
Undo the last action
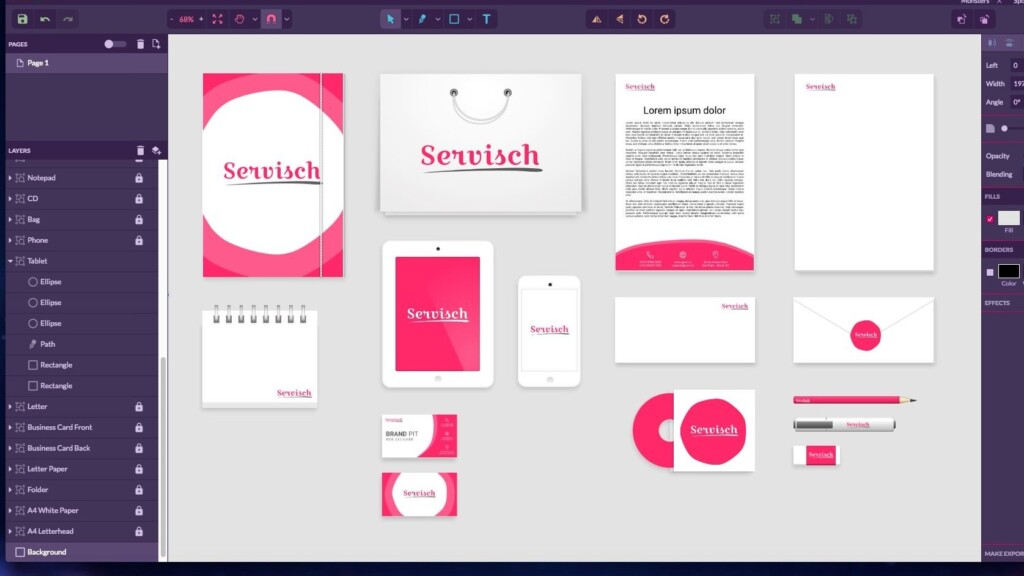pos(45,19)
